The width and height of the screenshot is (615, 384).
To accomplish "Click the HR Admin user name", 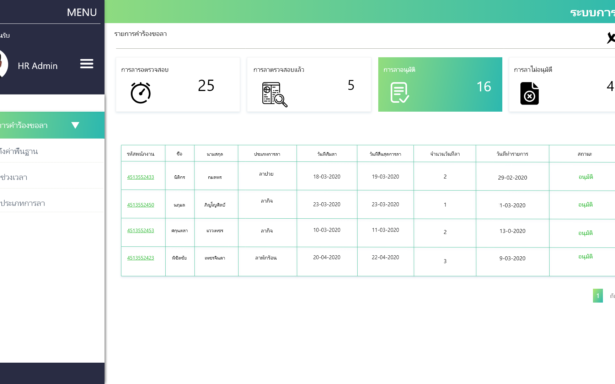I will [x=38, y=66].
